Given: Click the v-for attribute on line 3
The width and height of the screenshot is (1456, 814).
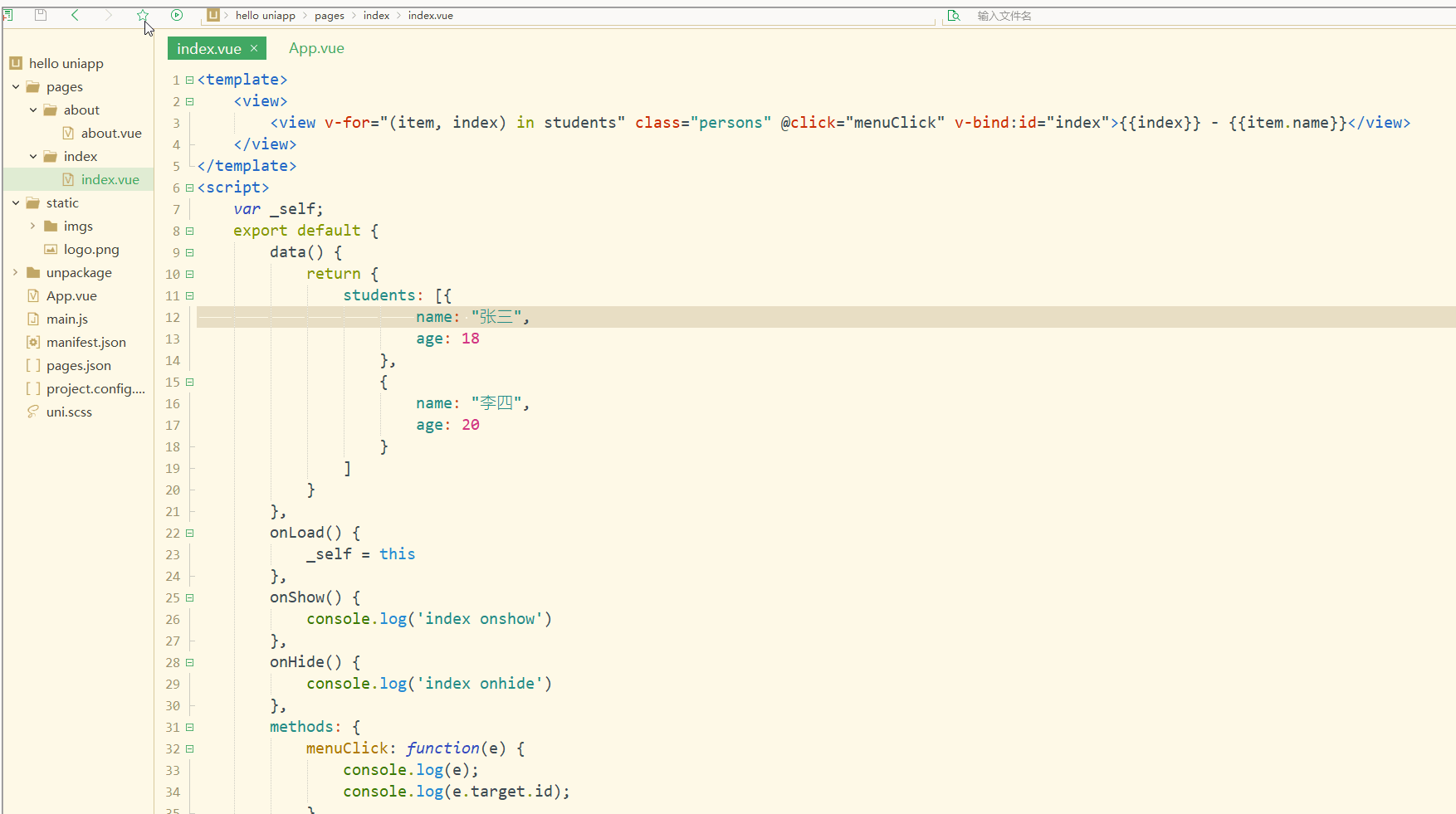Looking at the screenshot, I should (x=347, y=123).
